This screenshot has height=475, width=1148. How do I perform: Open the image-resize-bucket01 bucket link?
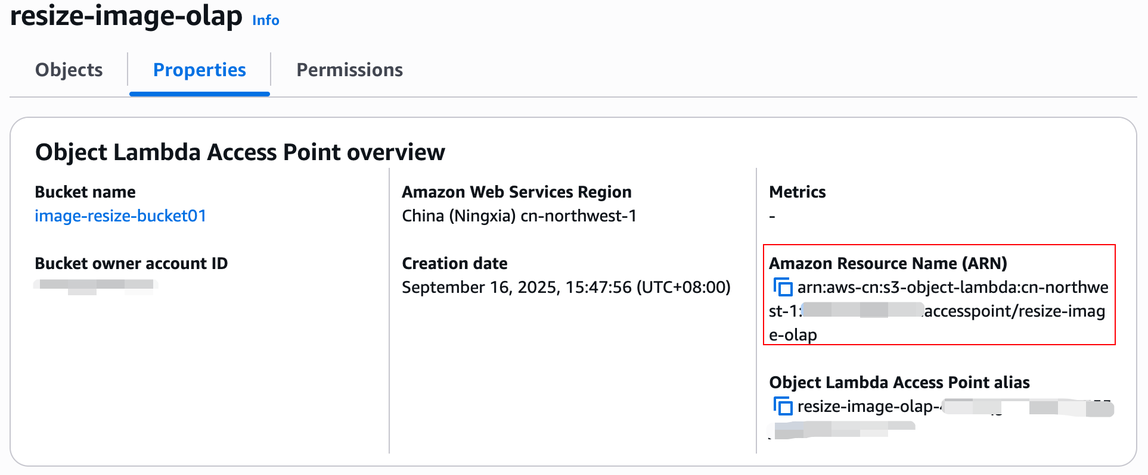[x=121, y=216]
